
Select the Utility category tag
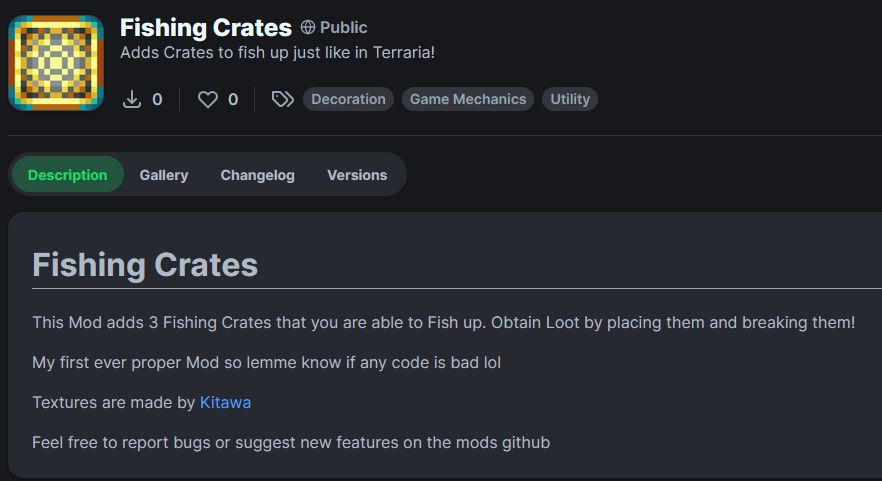[x=570, y=99]
